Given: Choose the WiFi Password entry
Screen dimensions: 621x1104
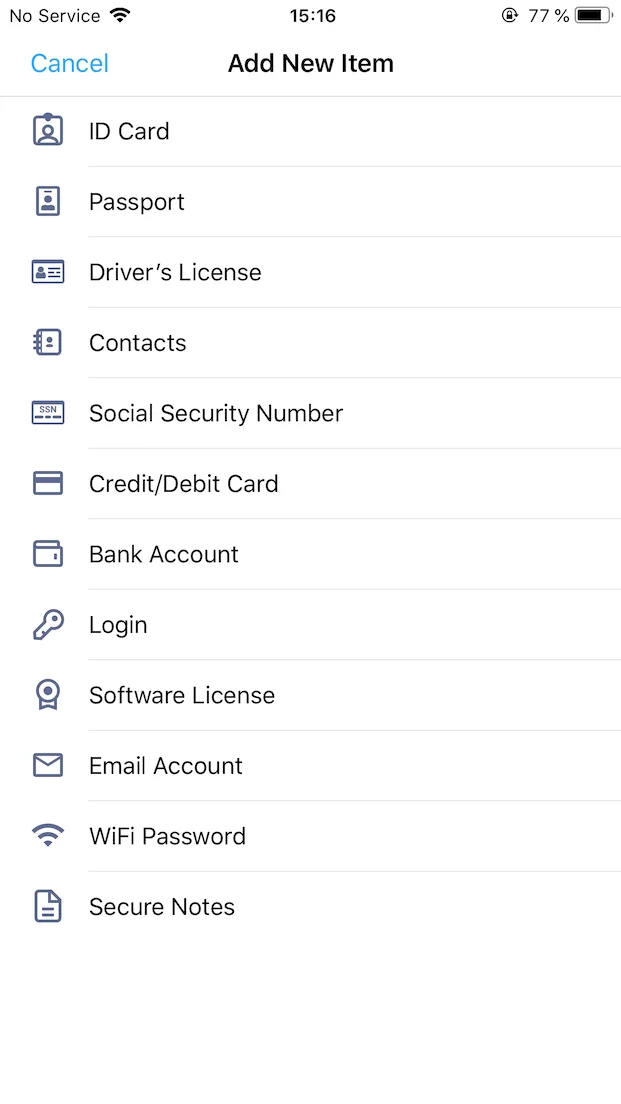Looking at the screenshot, I should pos(167,836).
